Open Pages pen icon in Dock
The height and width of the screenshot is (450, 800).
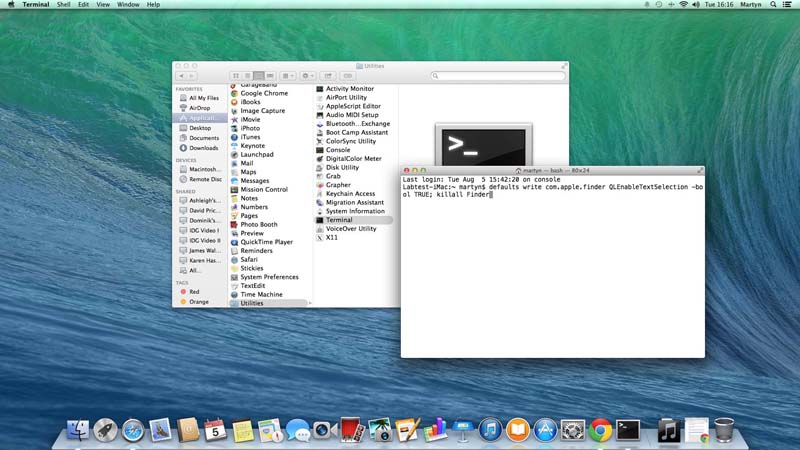407,430
